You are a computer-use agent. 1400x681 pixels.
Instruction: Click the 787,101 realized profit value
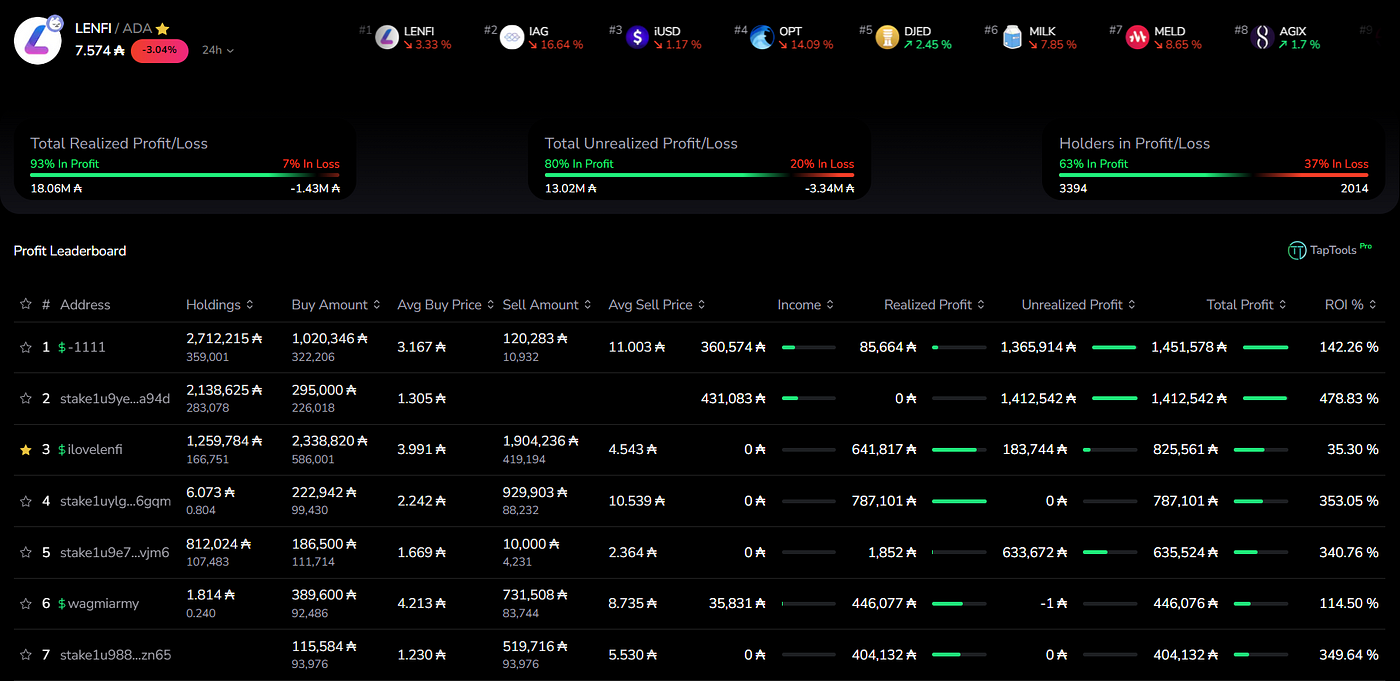[883, 501]
